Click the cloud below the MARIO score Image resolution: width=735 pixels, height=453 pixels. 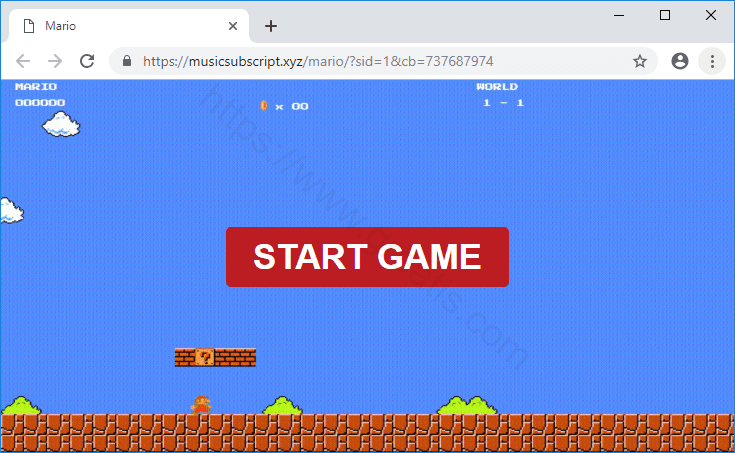pos(61,124)
